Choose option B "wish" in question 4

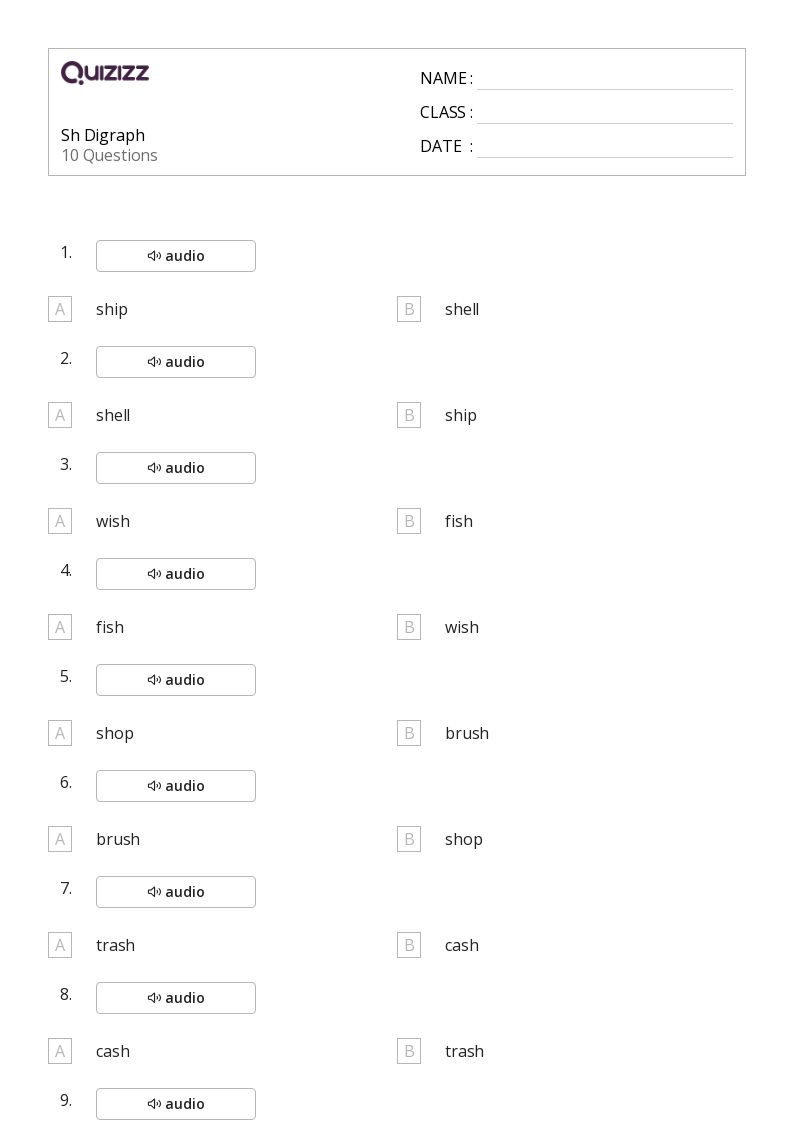pyautogui.click(x=409, y=627)
